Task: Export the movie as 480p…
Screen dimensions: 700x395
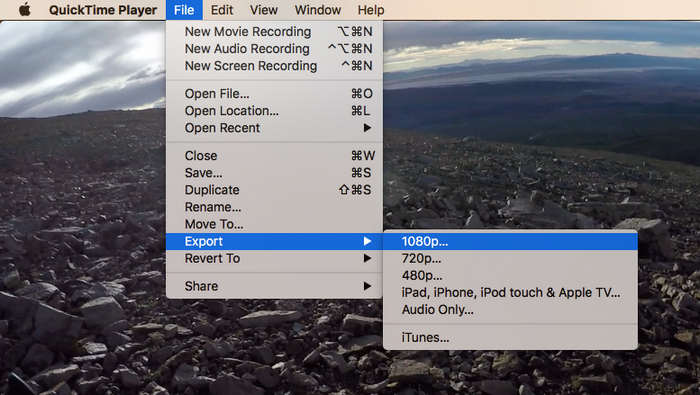Action: [510, 275]
